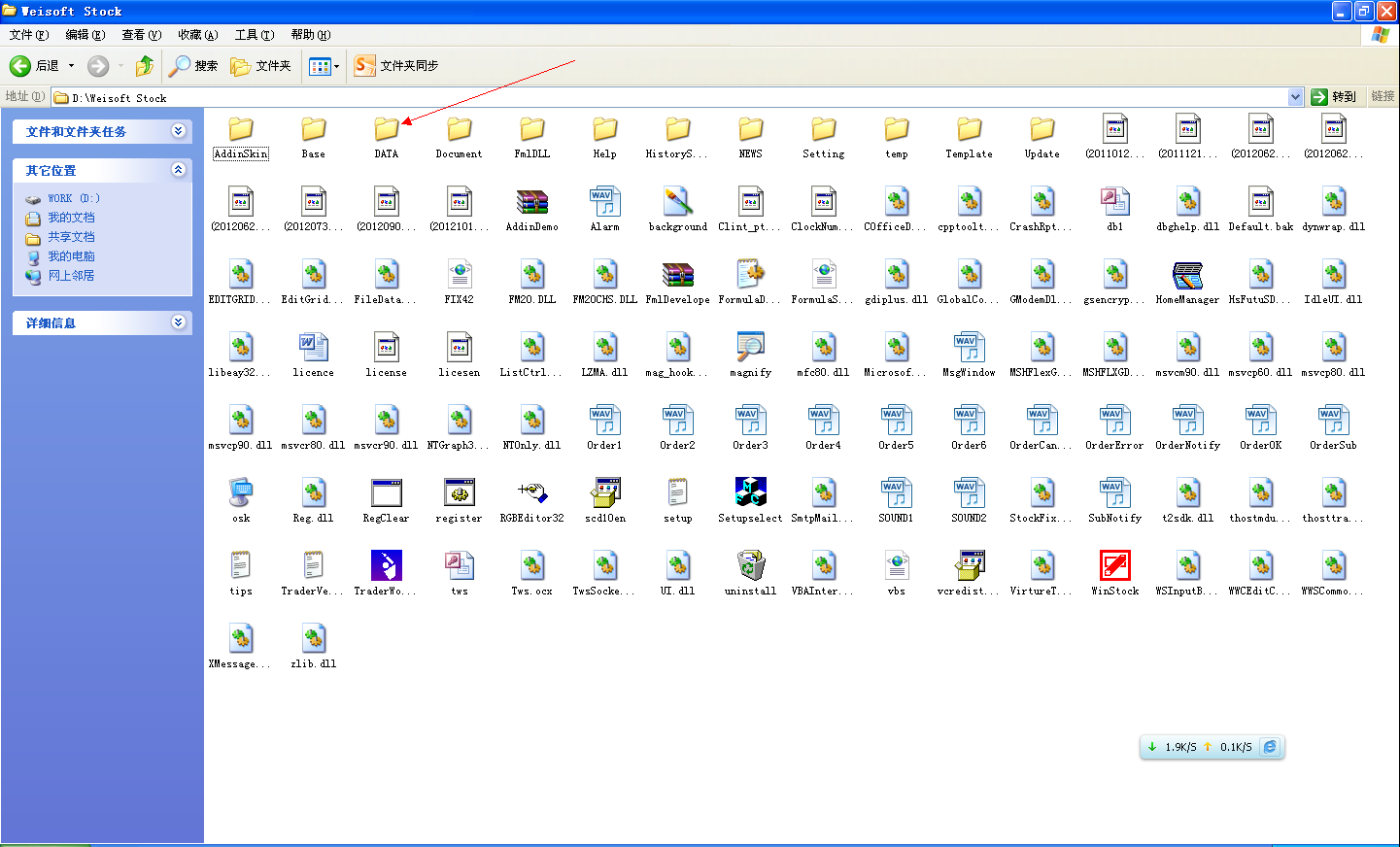This screenshot has width=1400, height=847.
Task: Select the AddinDemo archive icon
Action: (531, 203)
